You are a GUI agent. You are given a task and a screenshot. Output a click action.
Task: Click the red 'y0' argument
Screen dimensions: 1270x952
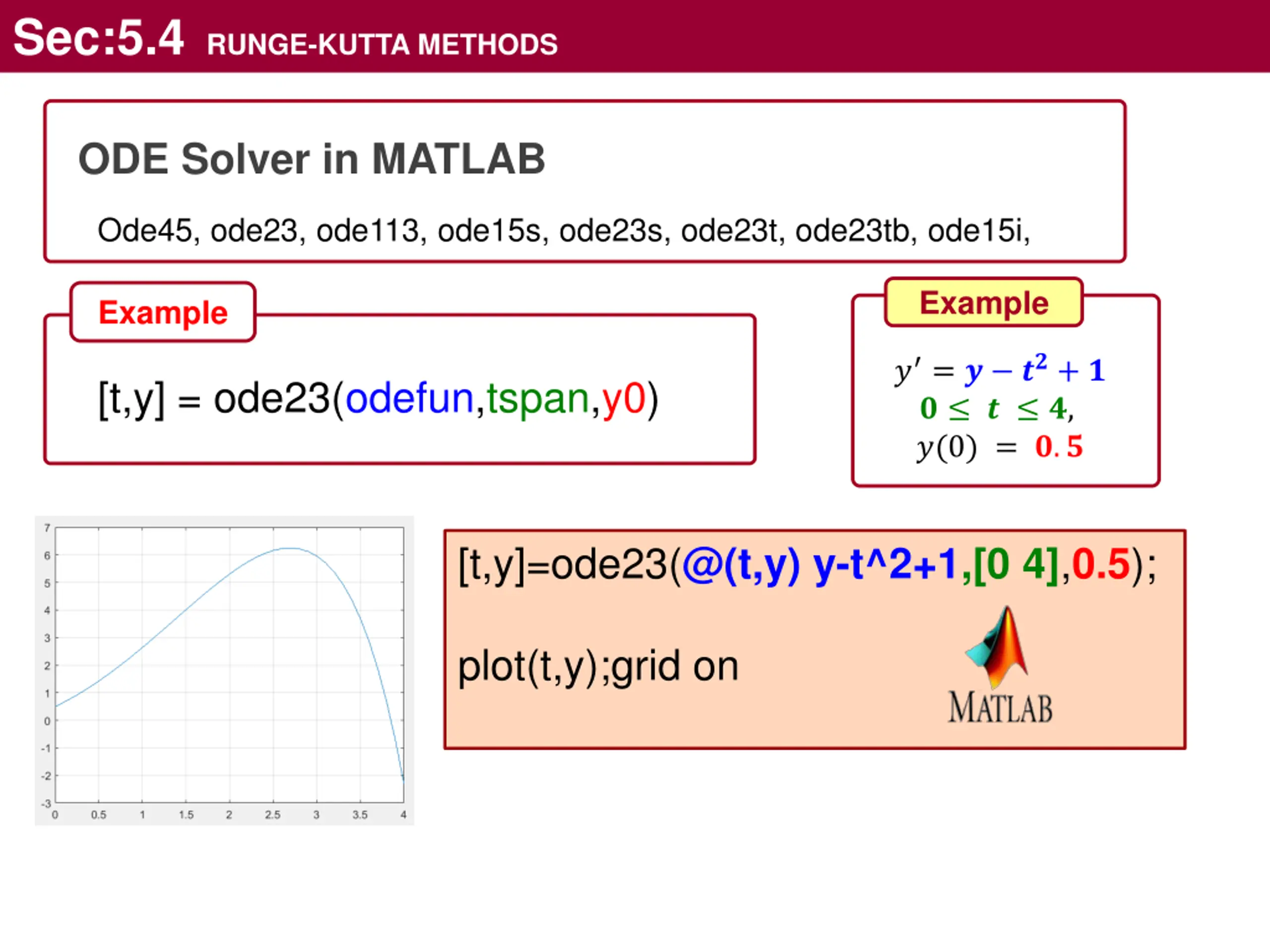pos(624,400)
